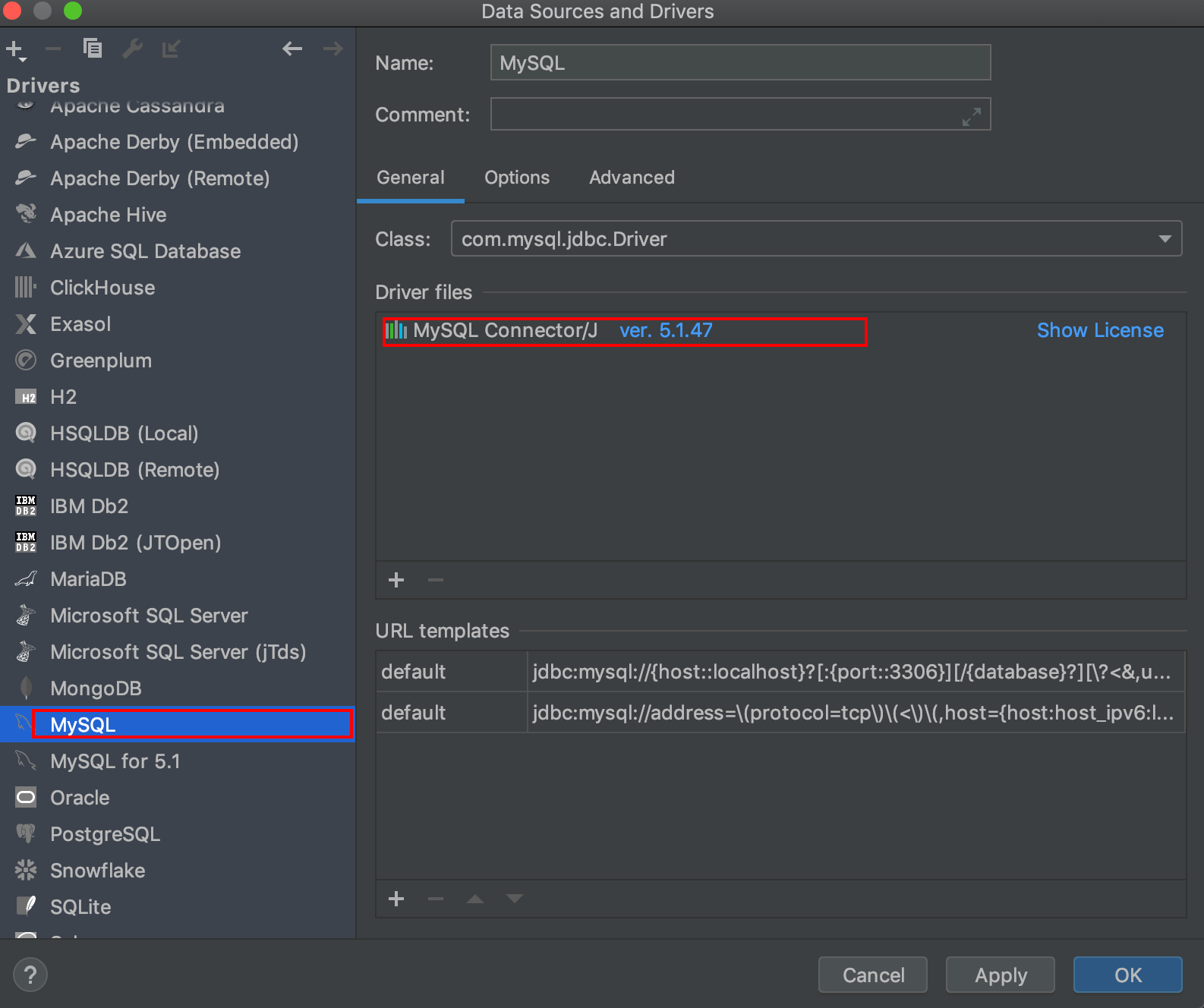Image resolution: width=1204 pixels, height=1008 pixels.
Task: Move URL template down with the triangle
Action: click(515, 899)
